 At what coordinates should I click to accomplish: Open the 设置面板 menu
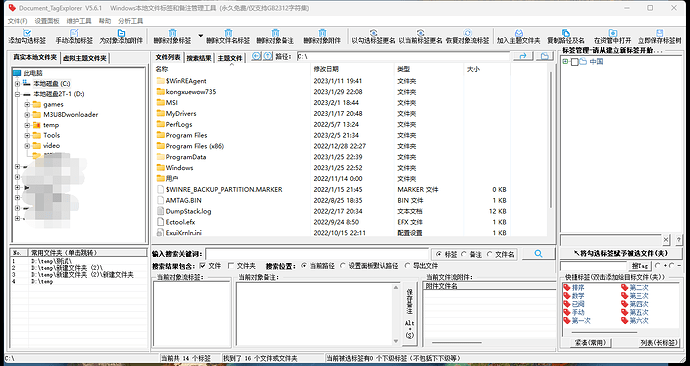point(47,21)
